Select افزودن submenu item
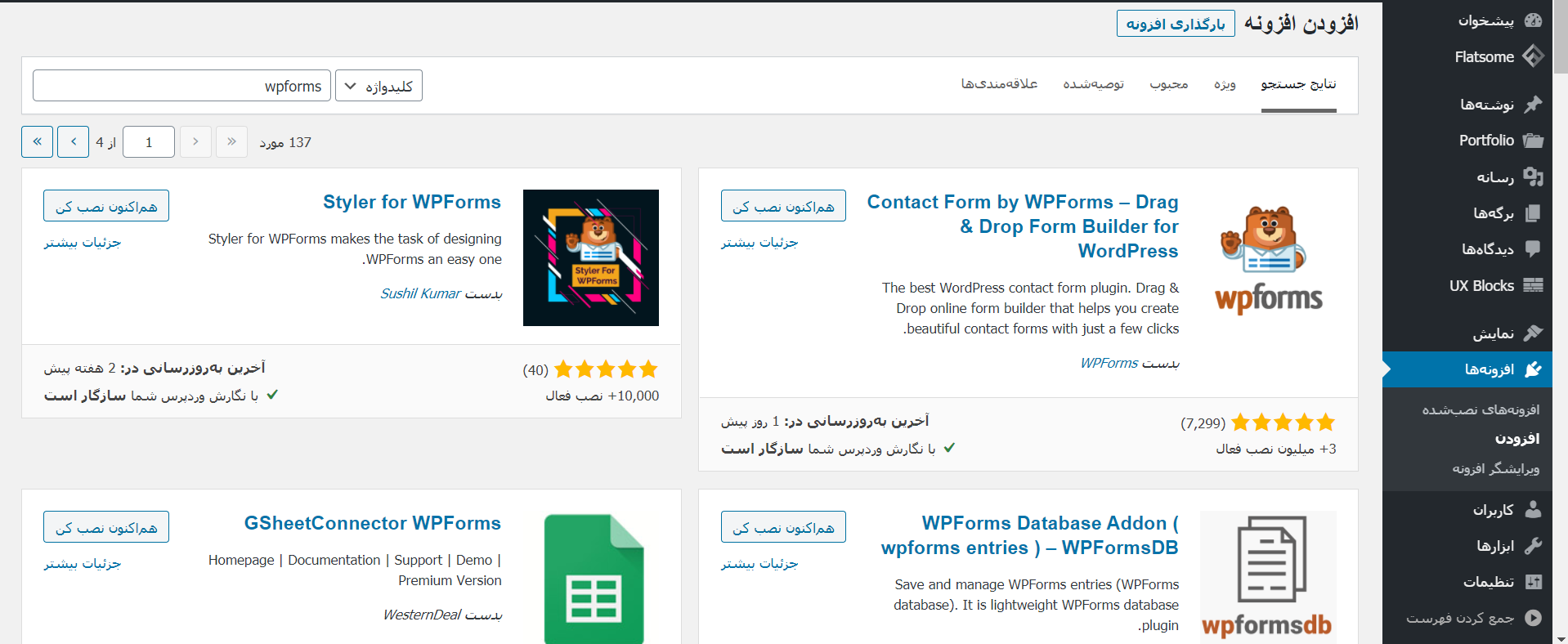The image size is (1568, 644). point(1517,439)
